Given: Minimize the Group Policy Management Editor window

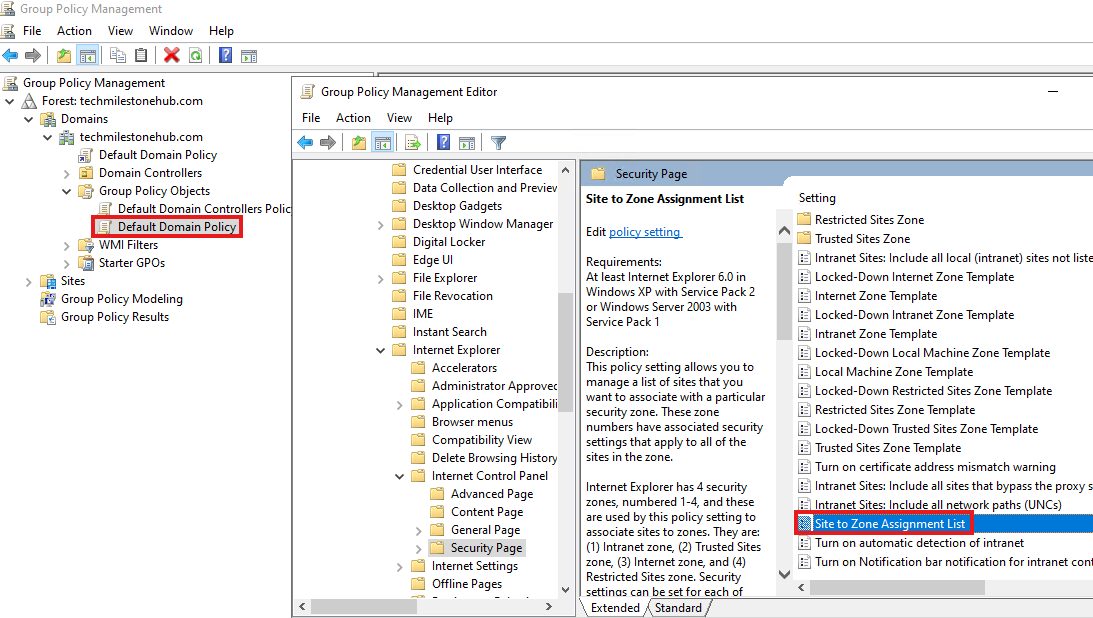Looking at the screenshot, I should click(1053, 91).
